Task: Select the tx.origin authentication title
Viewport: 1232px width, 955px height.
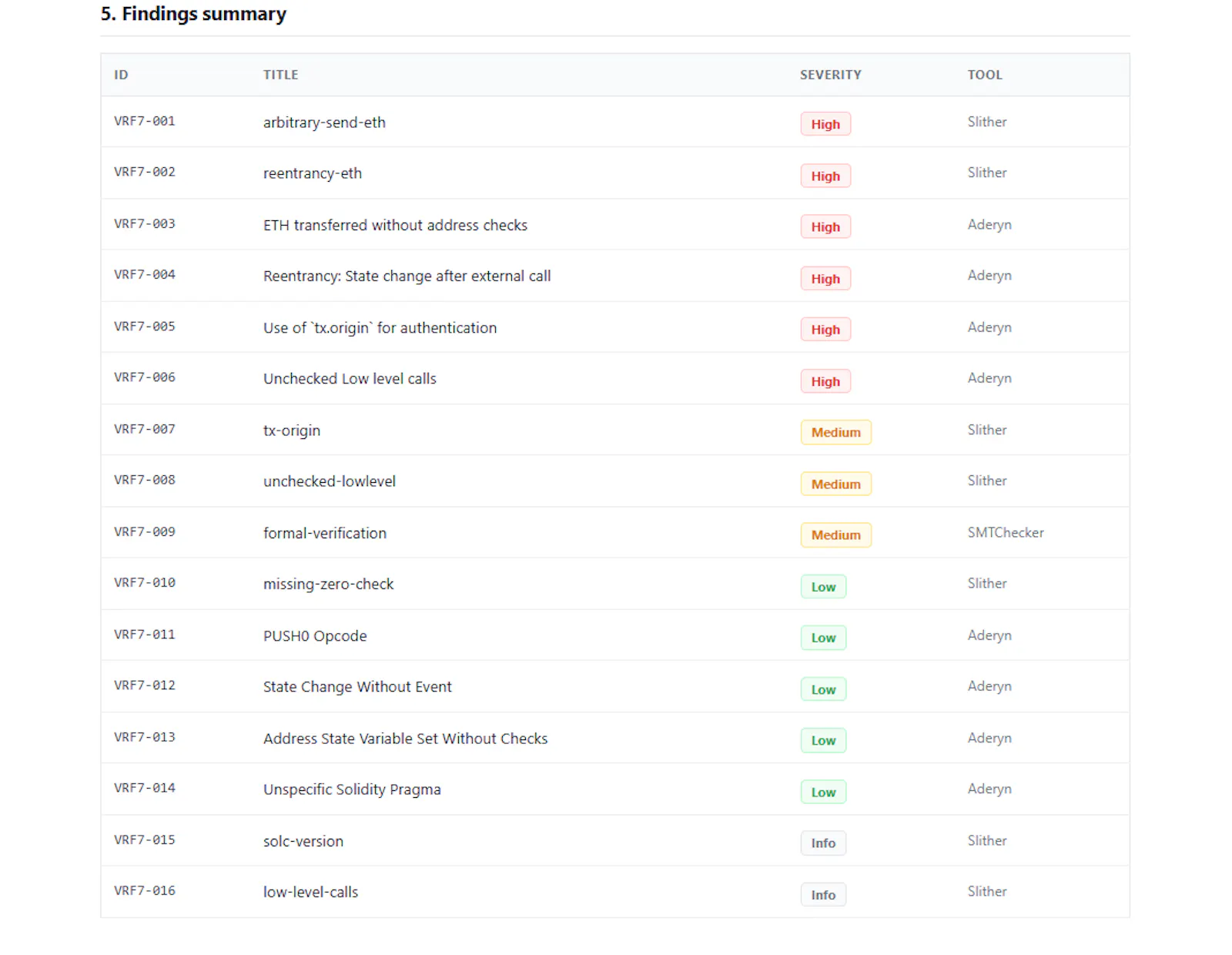Action: coord(380,327)
